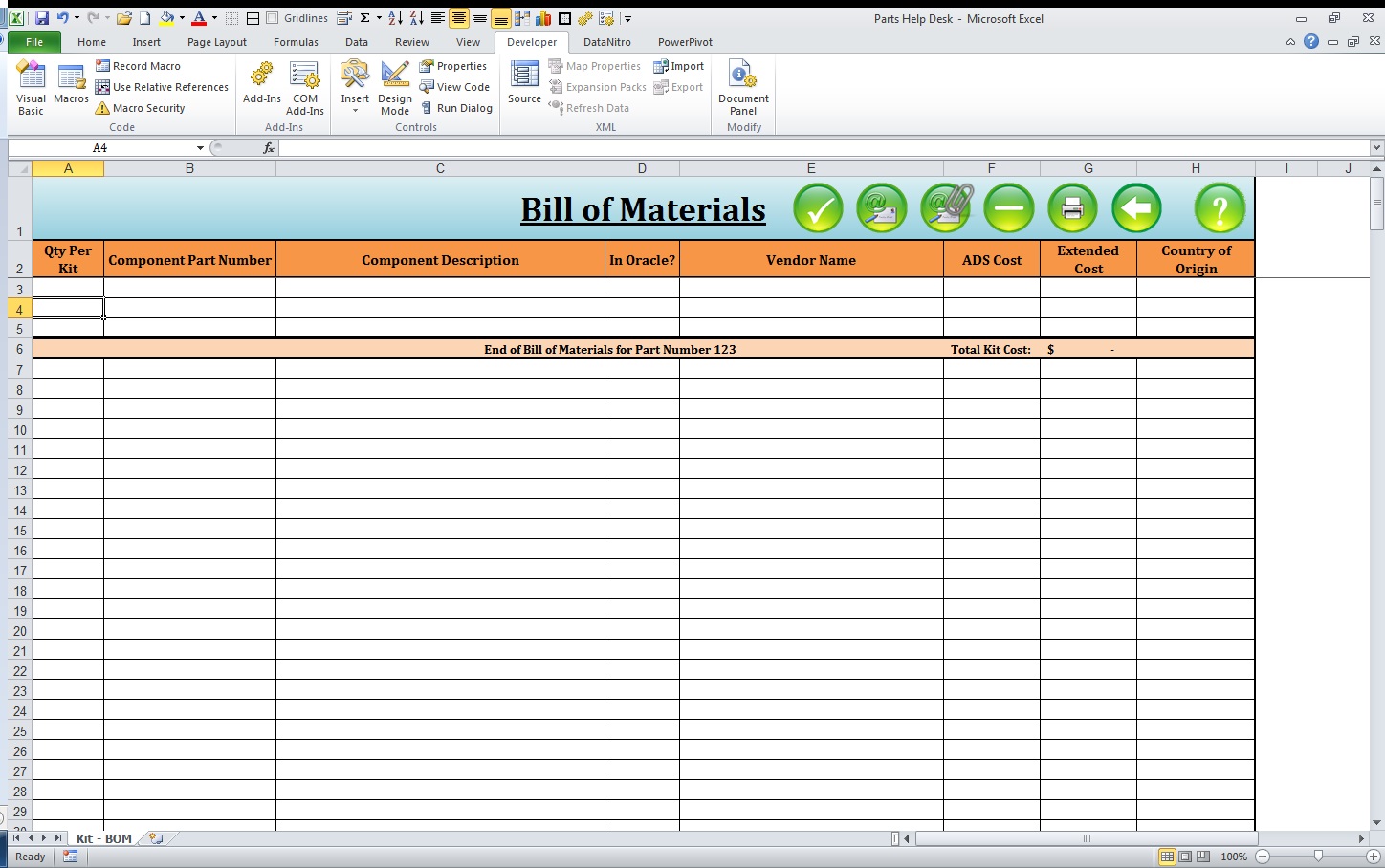Click the AutoSum sigma icon
Viewport: 1385px width, 868px height.
(364, 18)
